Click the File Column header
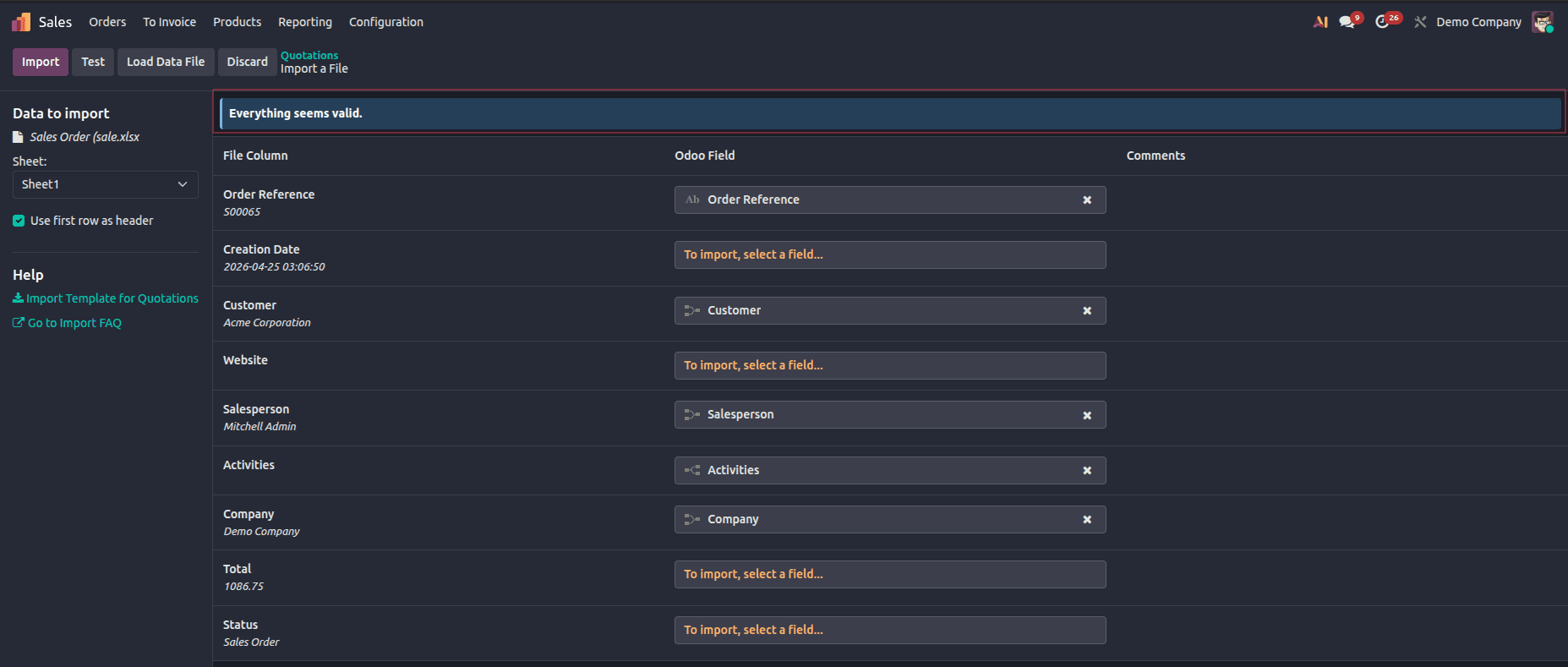1568x667 pixels. 255,156
